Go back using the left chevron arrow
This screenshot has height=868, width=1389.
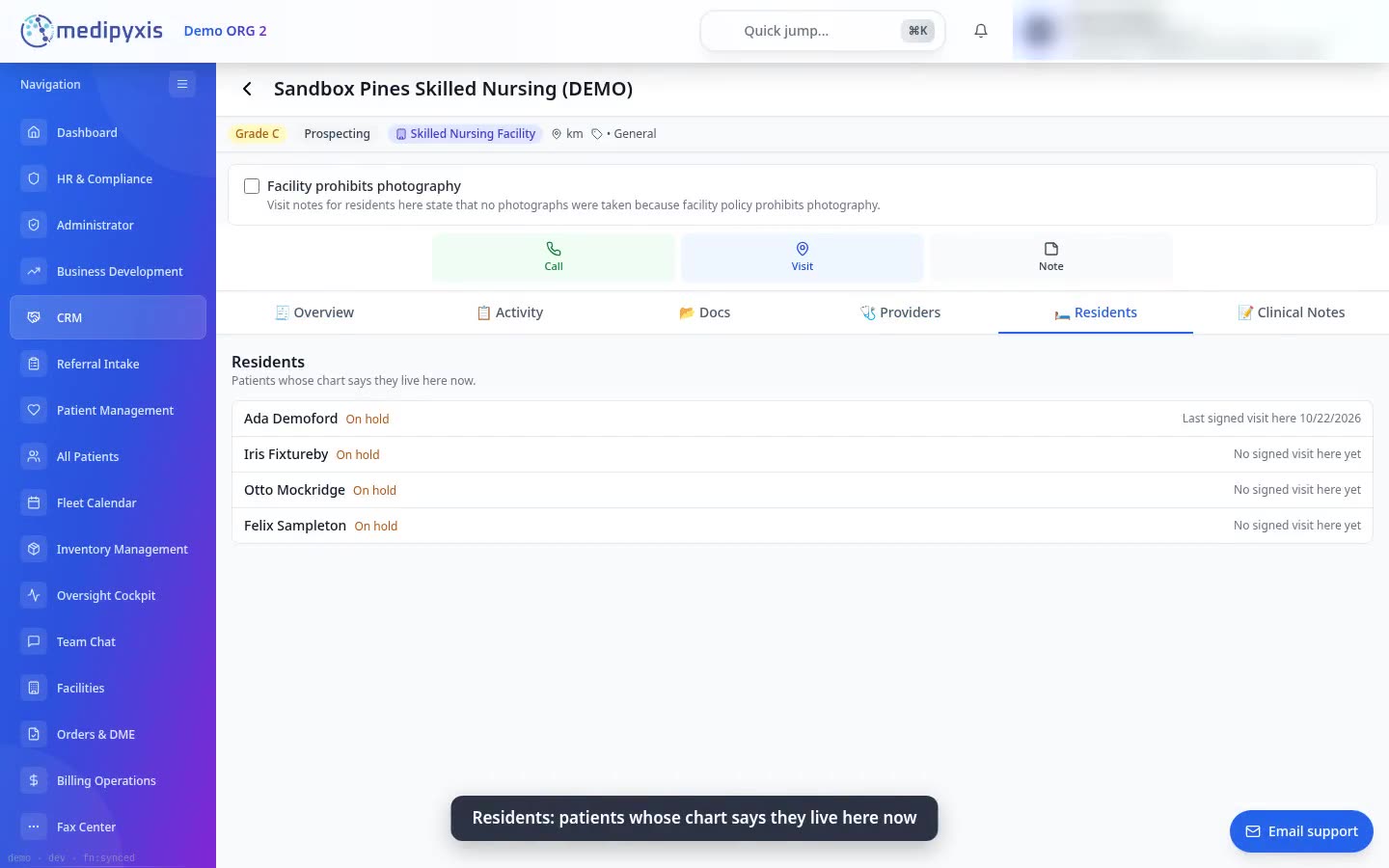click(x=247, y=89)
